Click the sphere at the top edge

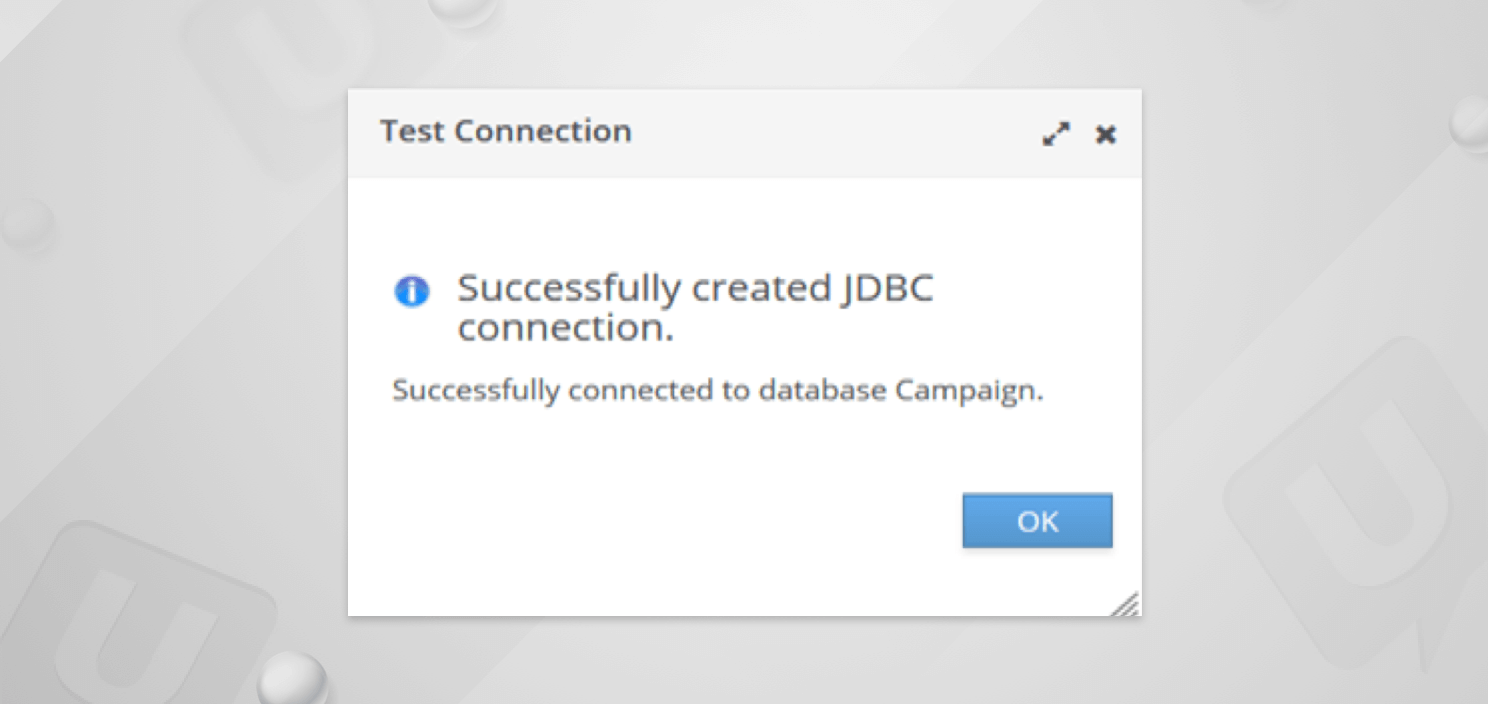462,10
